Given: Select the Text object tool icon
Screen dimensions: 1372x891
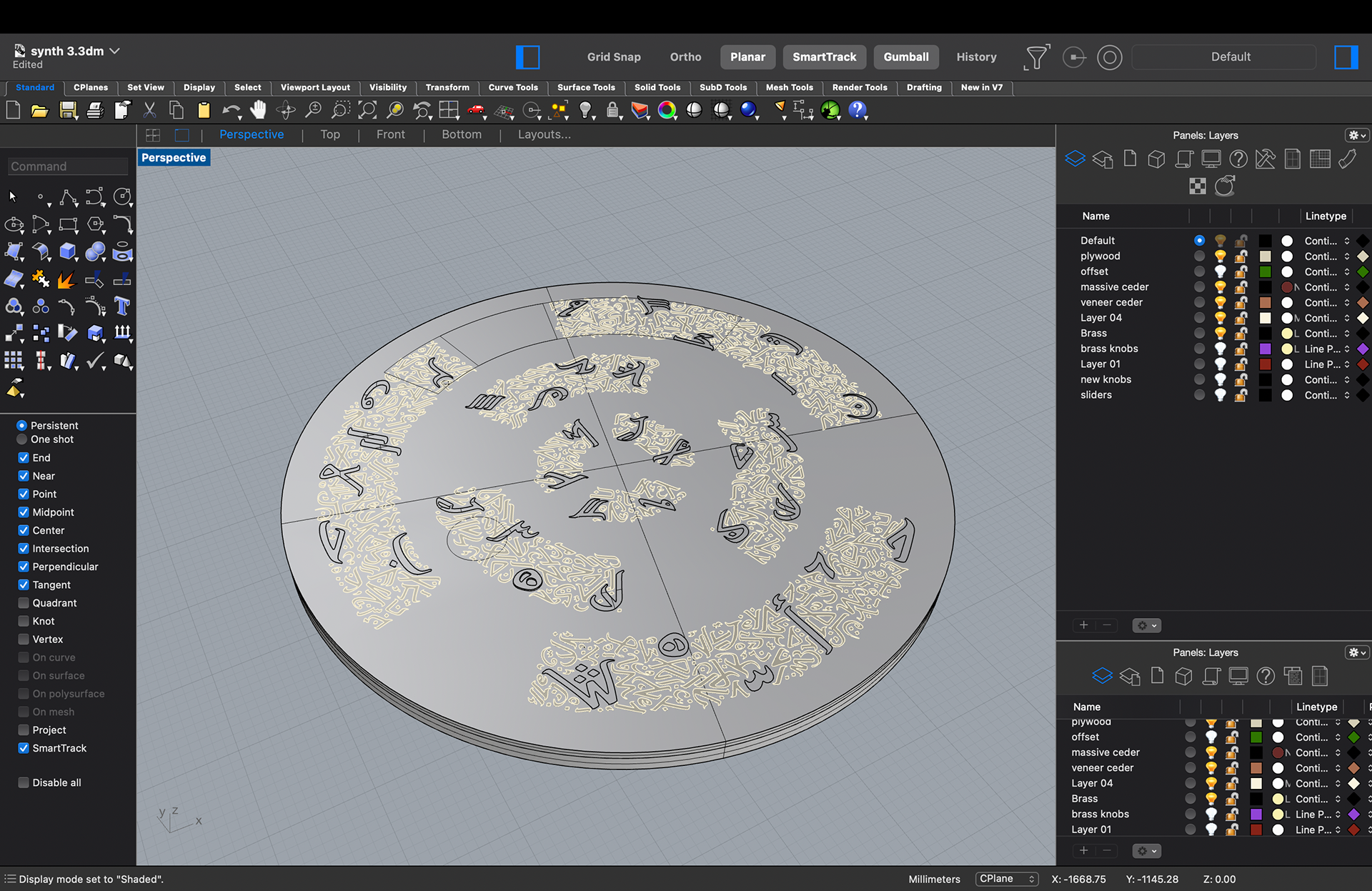Looking at the screenshot, I should point(122,307).
